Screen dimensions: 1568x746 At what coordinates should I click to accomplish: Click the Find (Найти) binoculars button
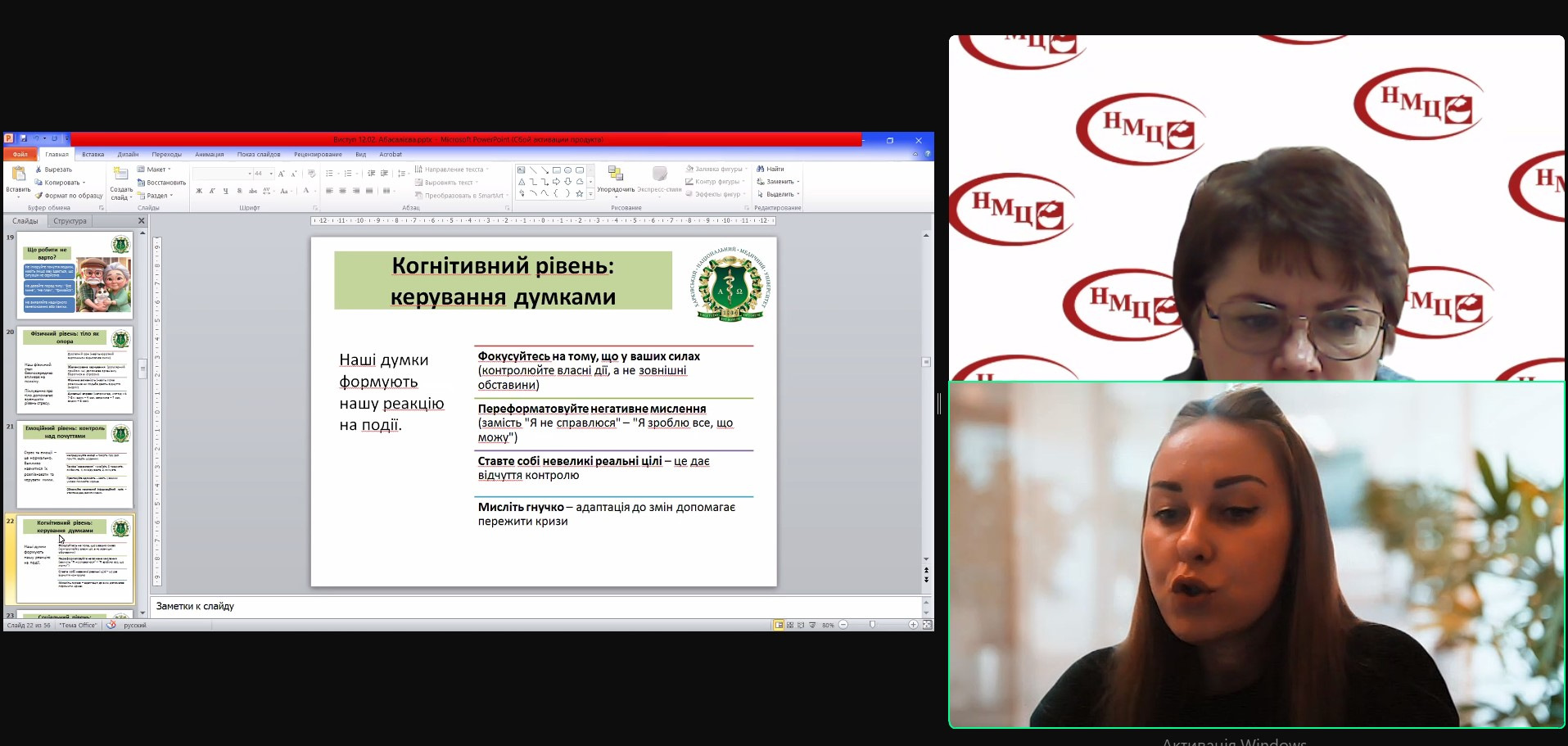770,169
